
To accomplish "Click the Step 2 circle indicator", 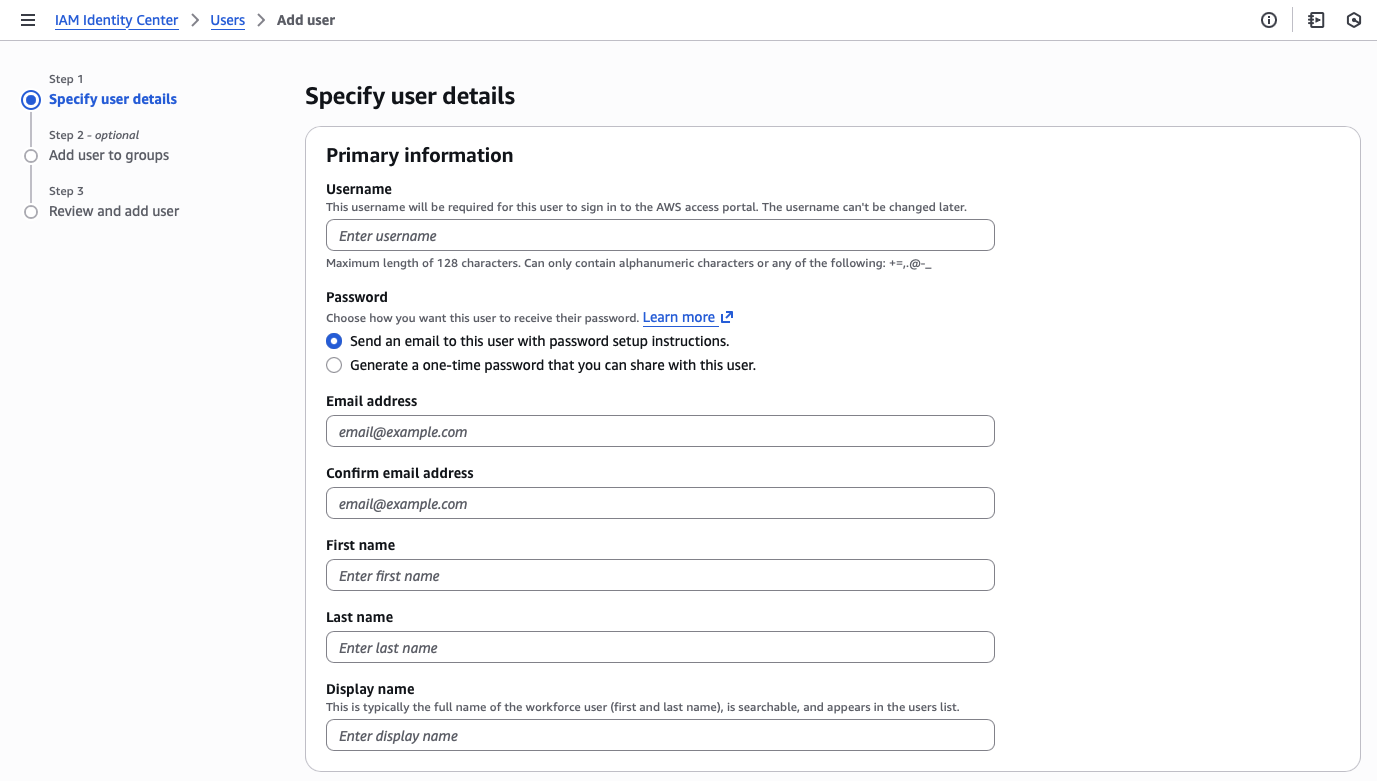I will point(30,155).
